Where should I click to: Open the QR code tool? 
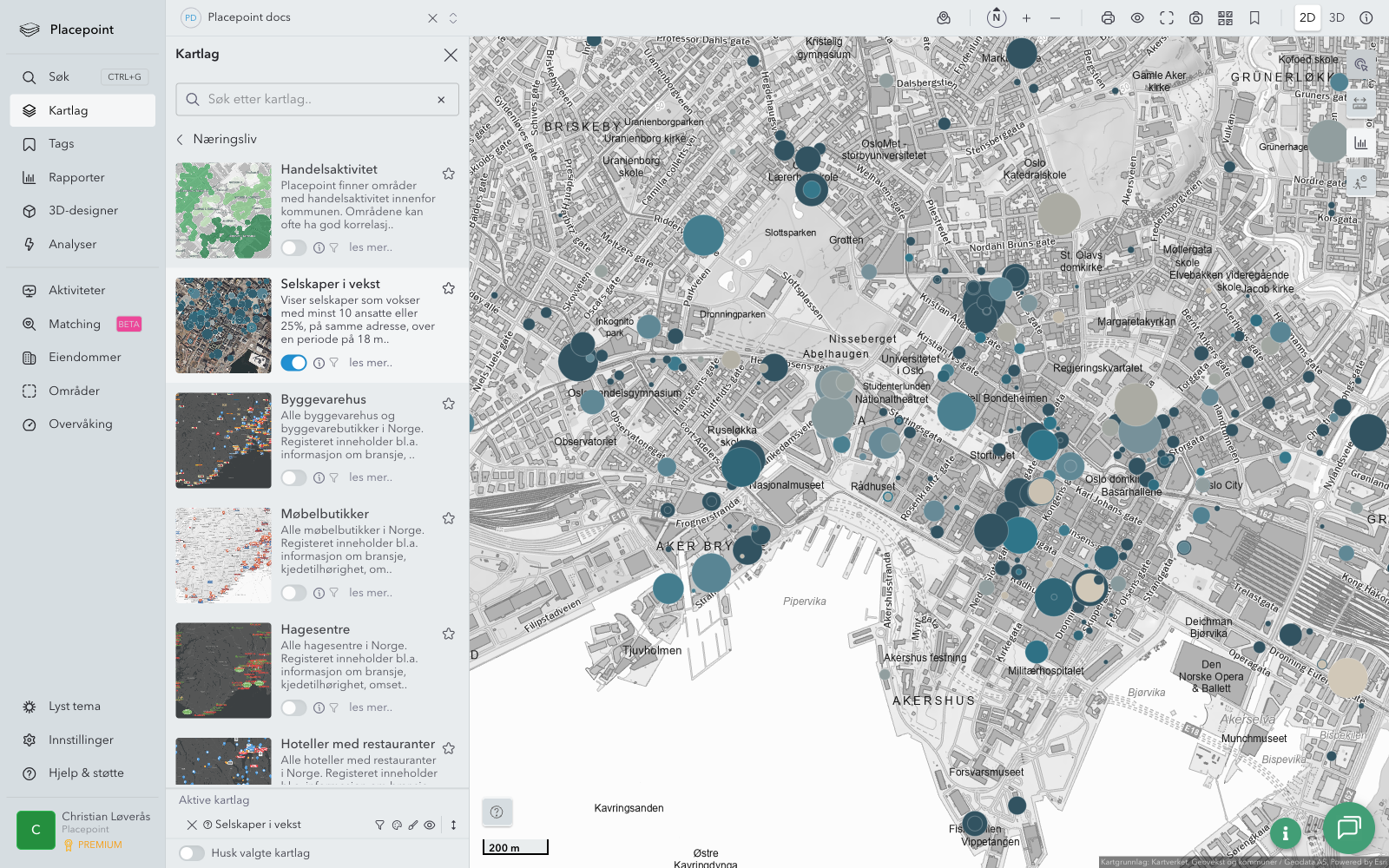[x=1225, y=18]
